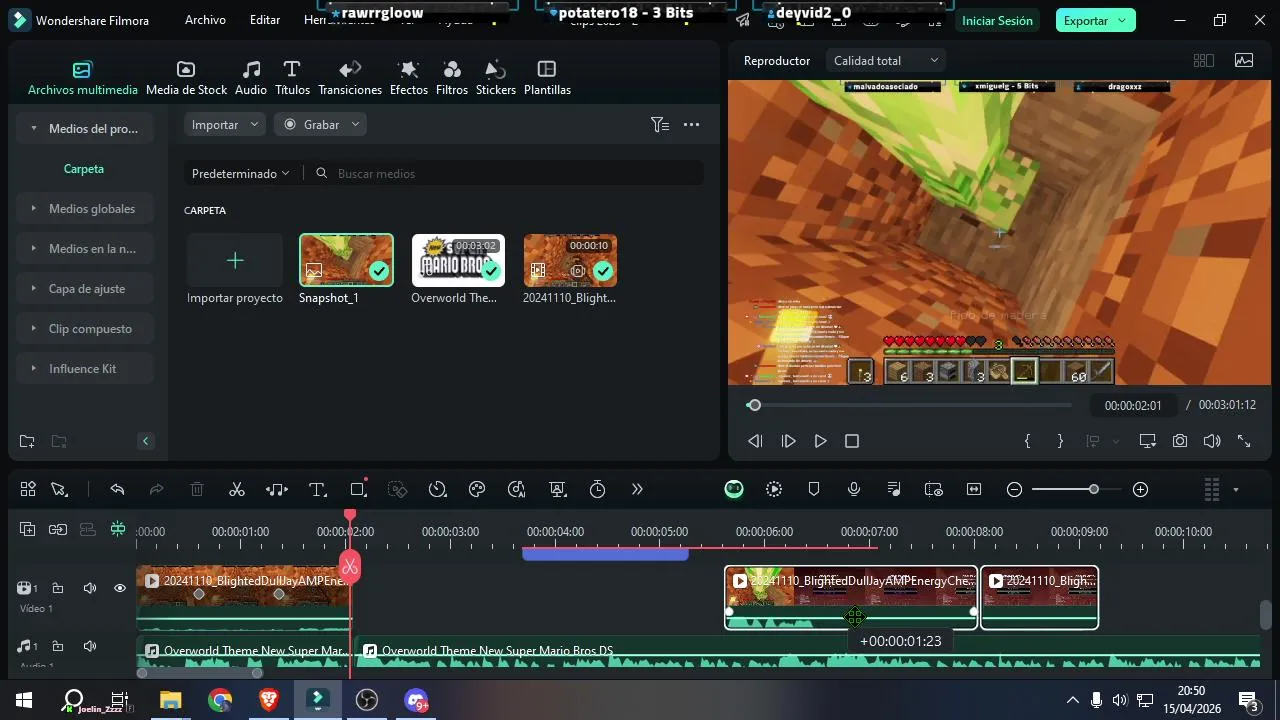Adjust the timeline zoom slider
This screenshot has height=720, width=1280.
tap(1094, 489)
